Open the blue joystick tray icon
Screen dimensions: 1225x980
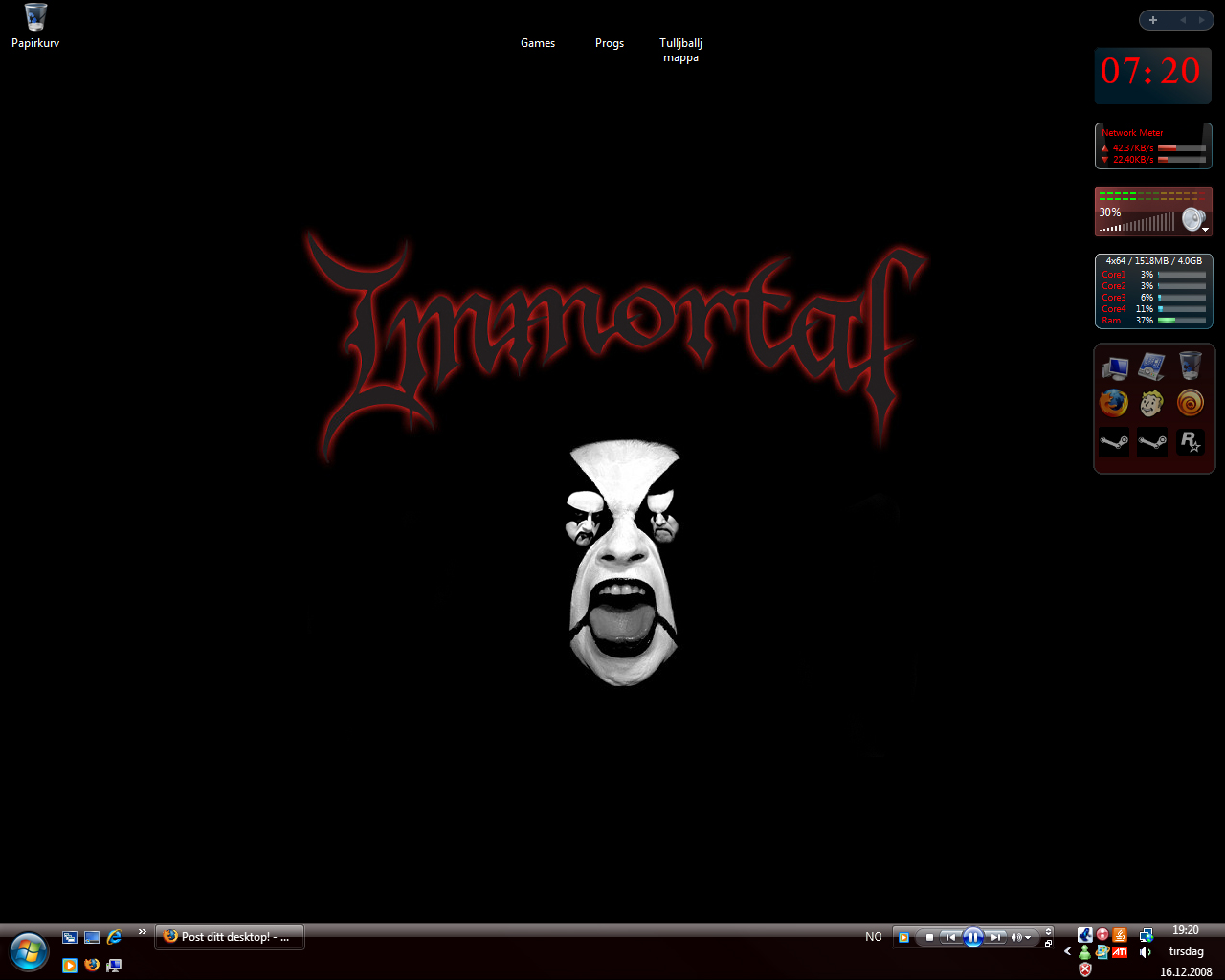coord(1084,935)
